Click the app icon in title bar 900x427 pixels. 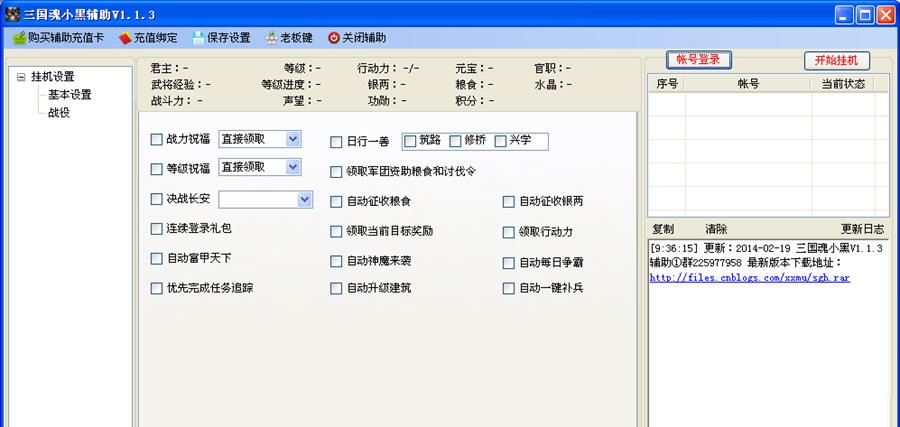point(13,14)
